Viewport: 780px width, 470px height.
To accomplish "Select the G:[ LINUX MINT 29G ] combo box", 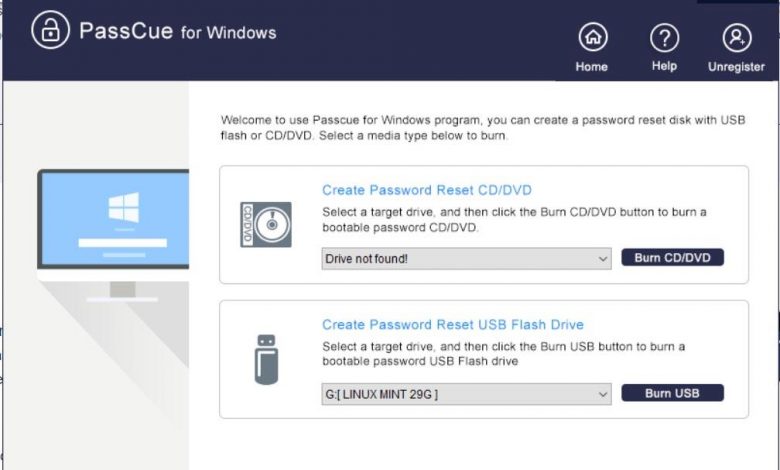I will [x=460, y=394].
